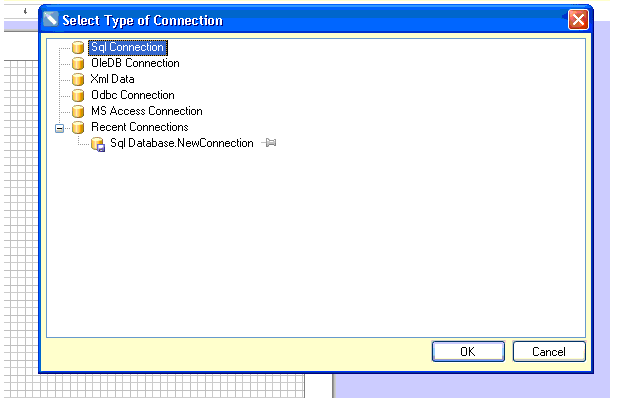Click the Recent Connections database icon
This screenshot has height=413, width=624.
78,127
